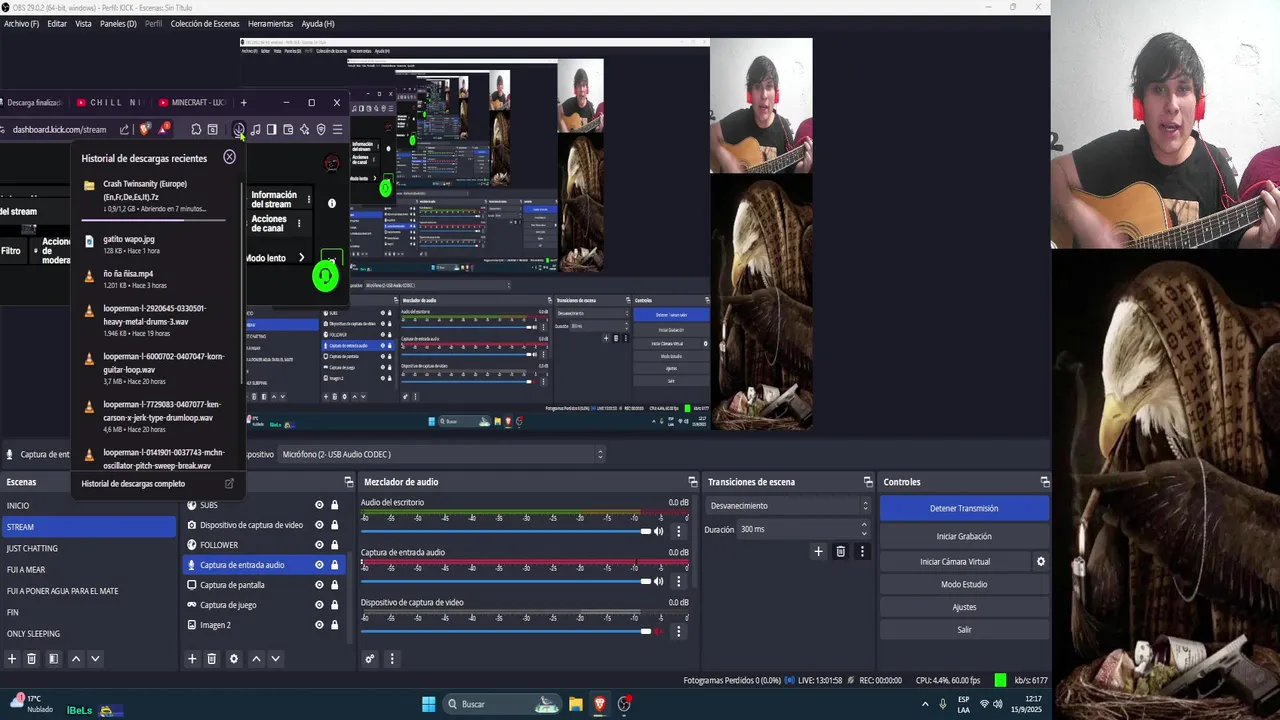
Task: Expand Modo lento chevron in captured browser
Action: click(301, 258)
